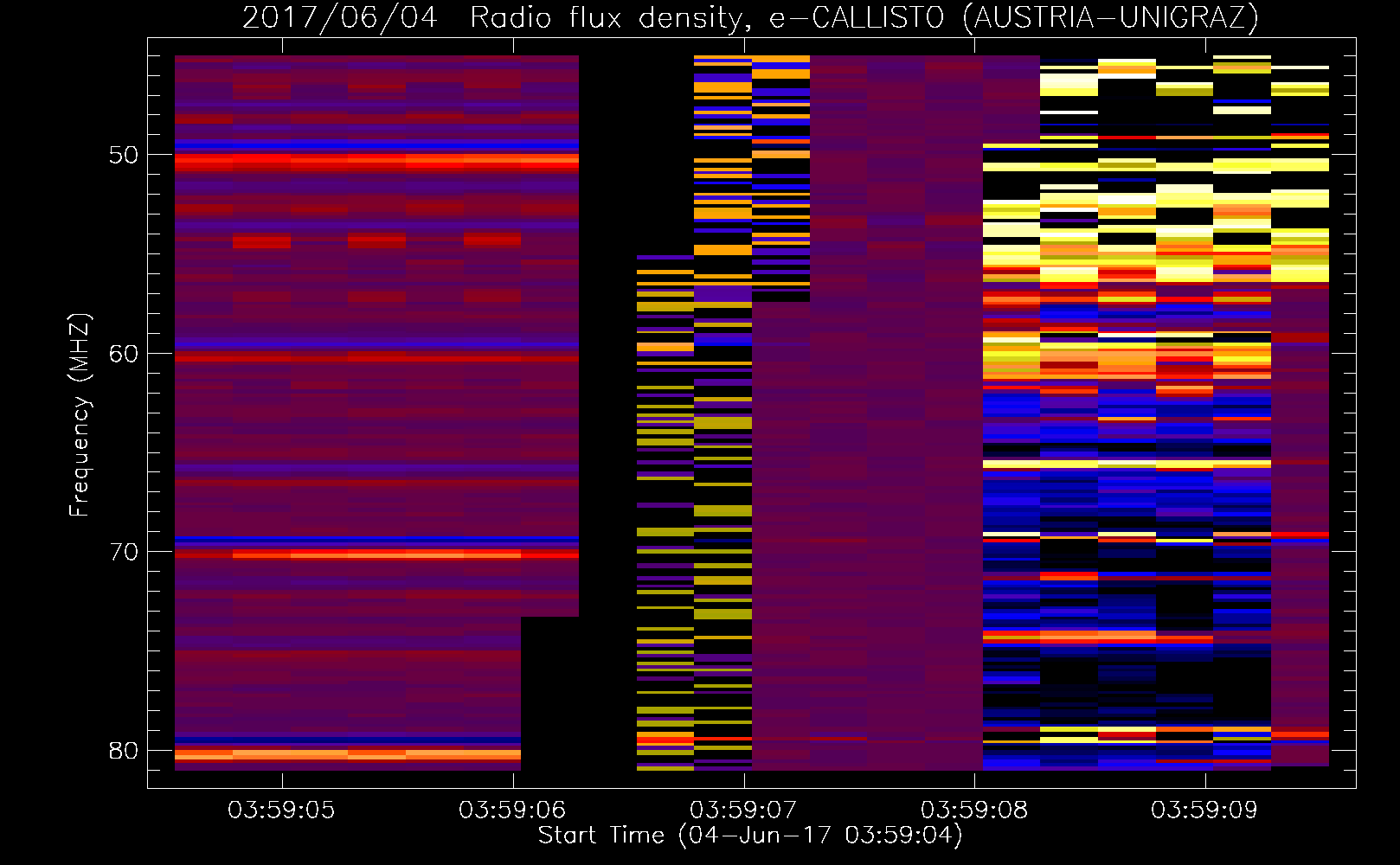Select the 'Frequency (MHZ)' y-axis label
Viewport: 1400px width, 865px height.
79,415
